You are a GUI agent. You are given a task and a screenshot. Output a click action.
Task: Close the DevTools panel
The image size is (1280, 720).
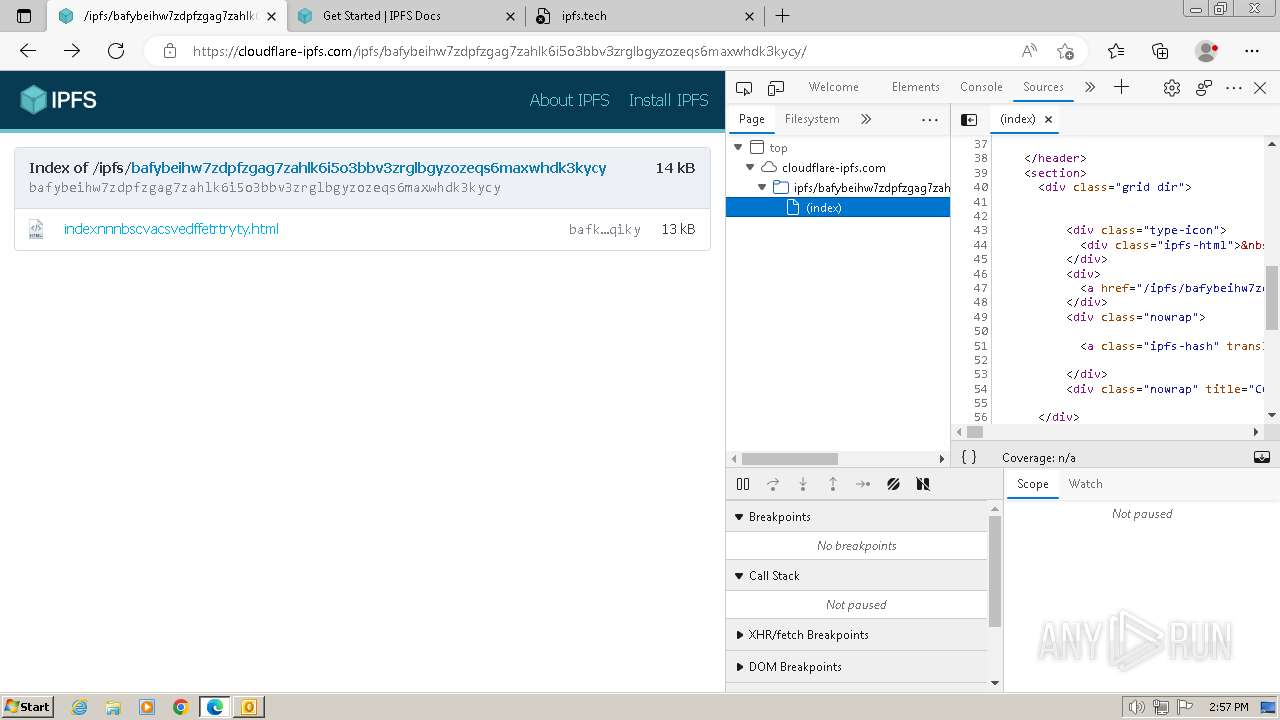[1261, 88]
